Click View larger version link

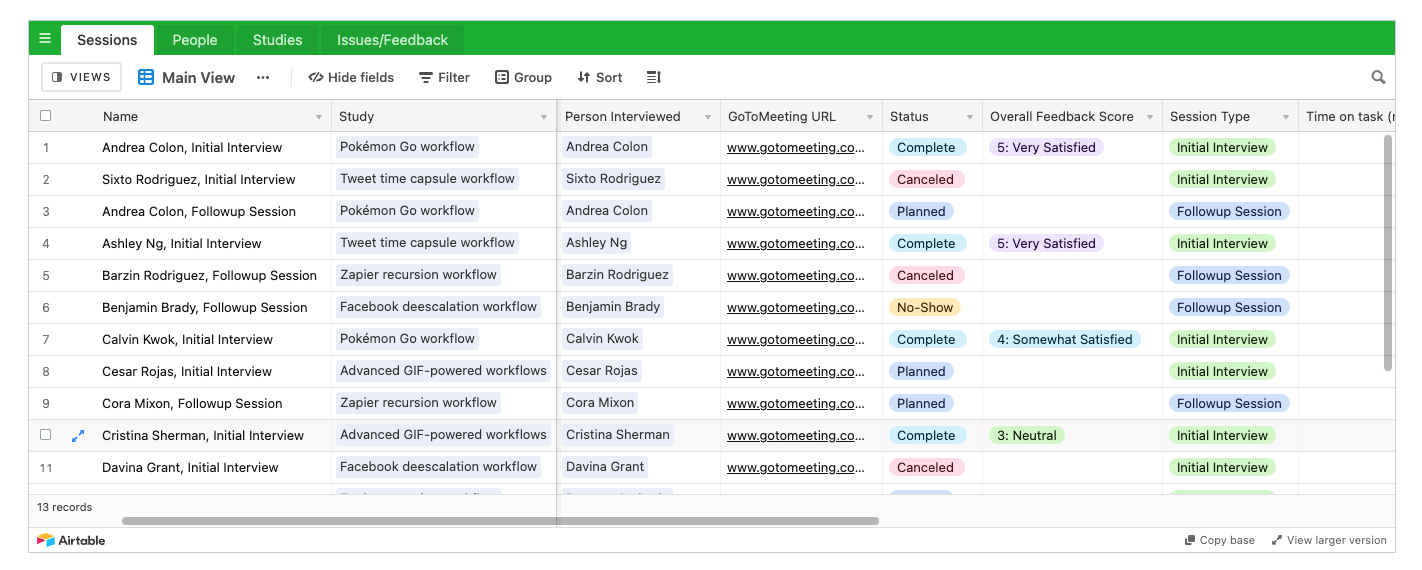(1329, 540)
